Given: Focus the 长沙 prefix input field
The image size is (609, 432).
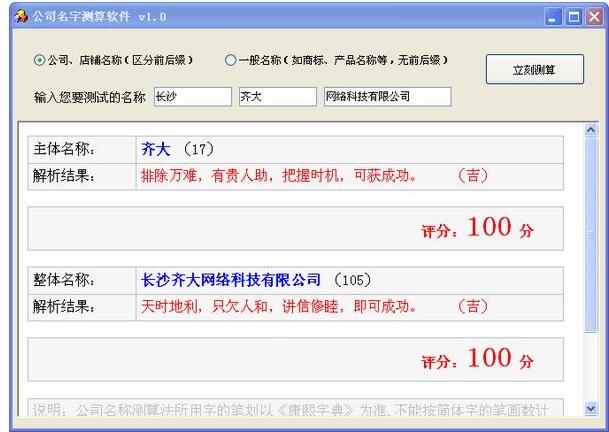Looking at the screenshot, I should 193,96.
